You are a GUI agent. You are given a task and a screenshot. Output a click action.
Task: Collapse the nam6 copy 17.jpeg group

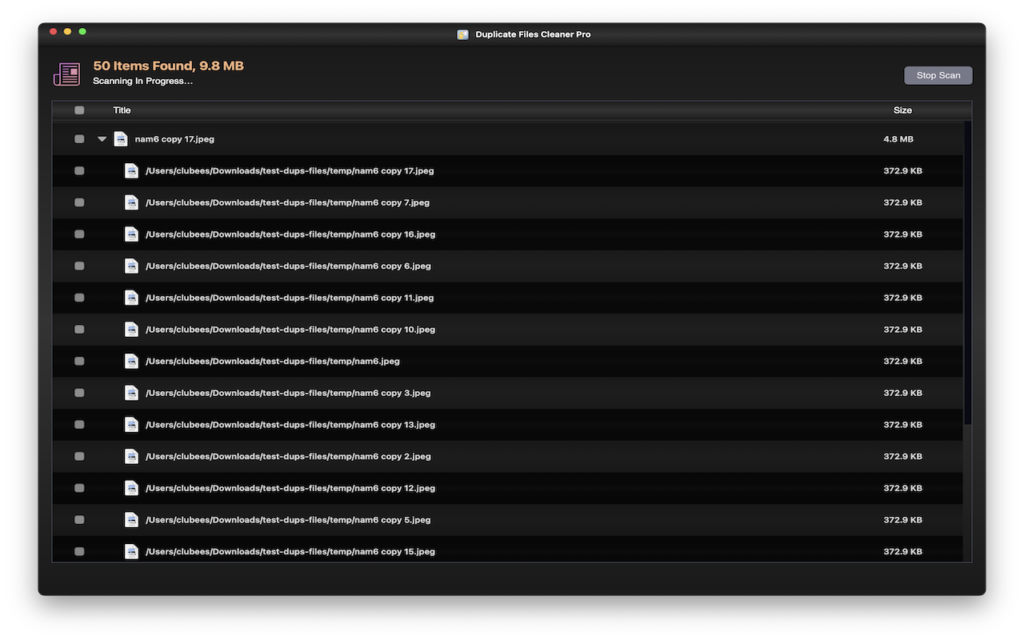pyautogui.click(x=102, y=139)
